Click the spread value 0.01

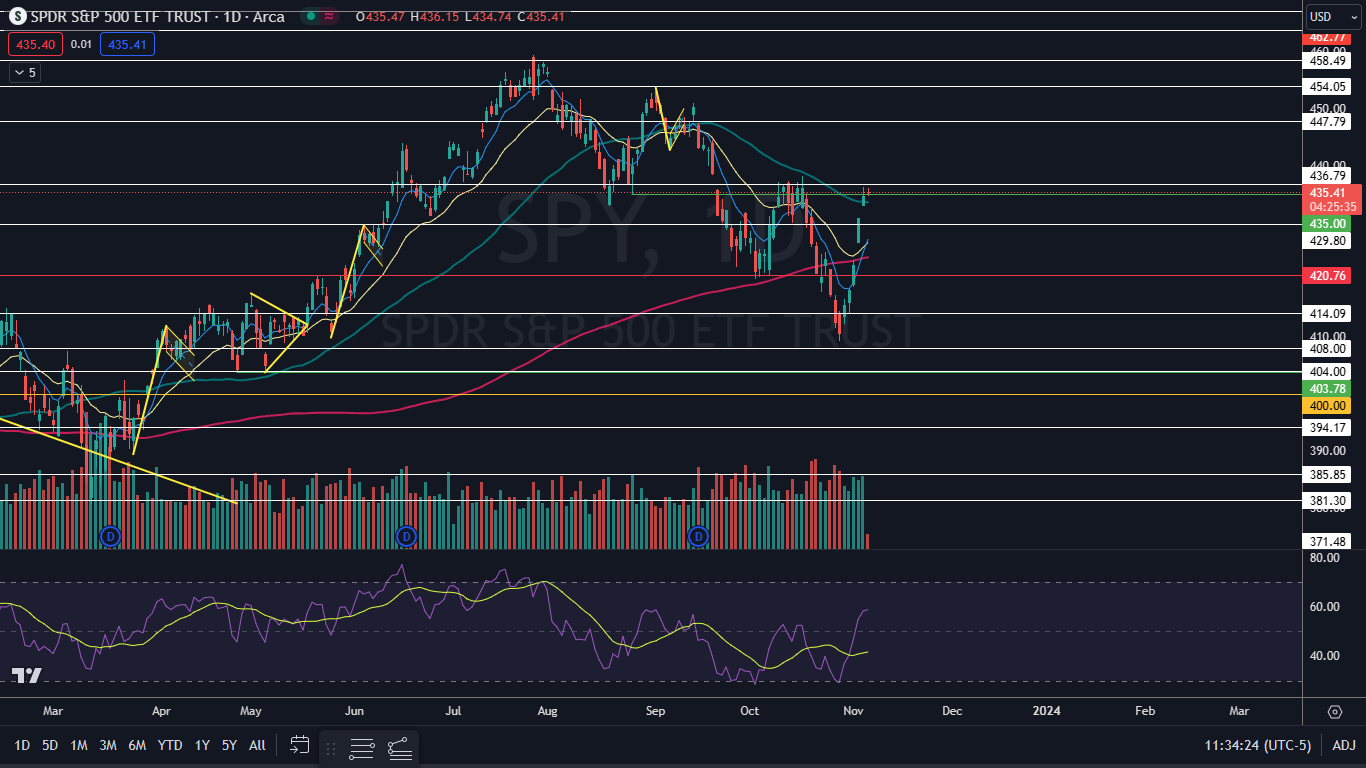tap(81, 44)
